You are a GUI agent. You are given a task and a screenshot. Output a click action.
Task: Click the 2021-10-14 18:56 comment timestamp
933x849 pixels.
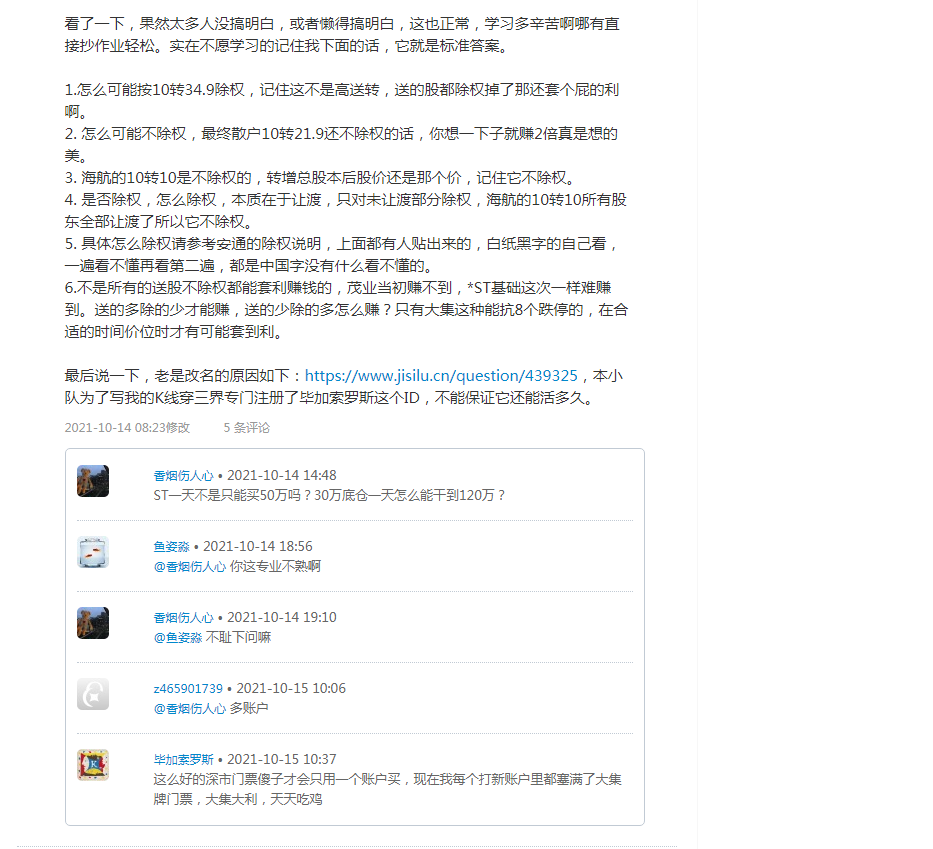(258, 546)
